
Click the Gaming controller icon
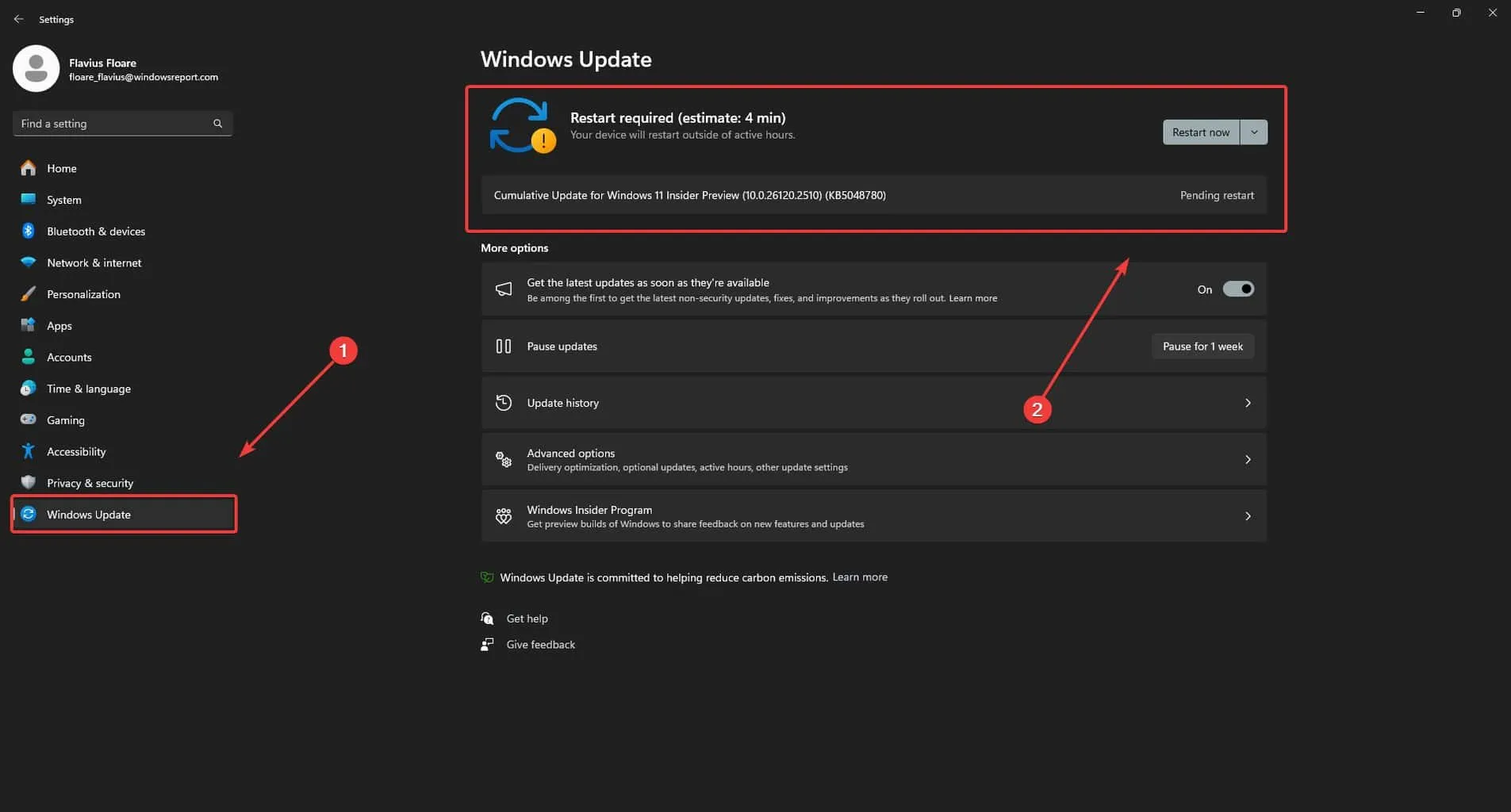pyautogui.click(x=29, y=419)
